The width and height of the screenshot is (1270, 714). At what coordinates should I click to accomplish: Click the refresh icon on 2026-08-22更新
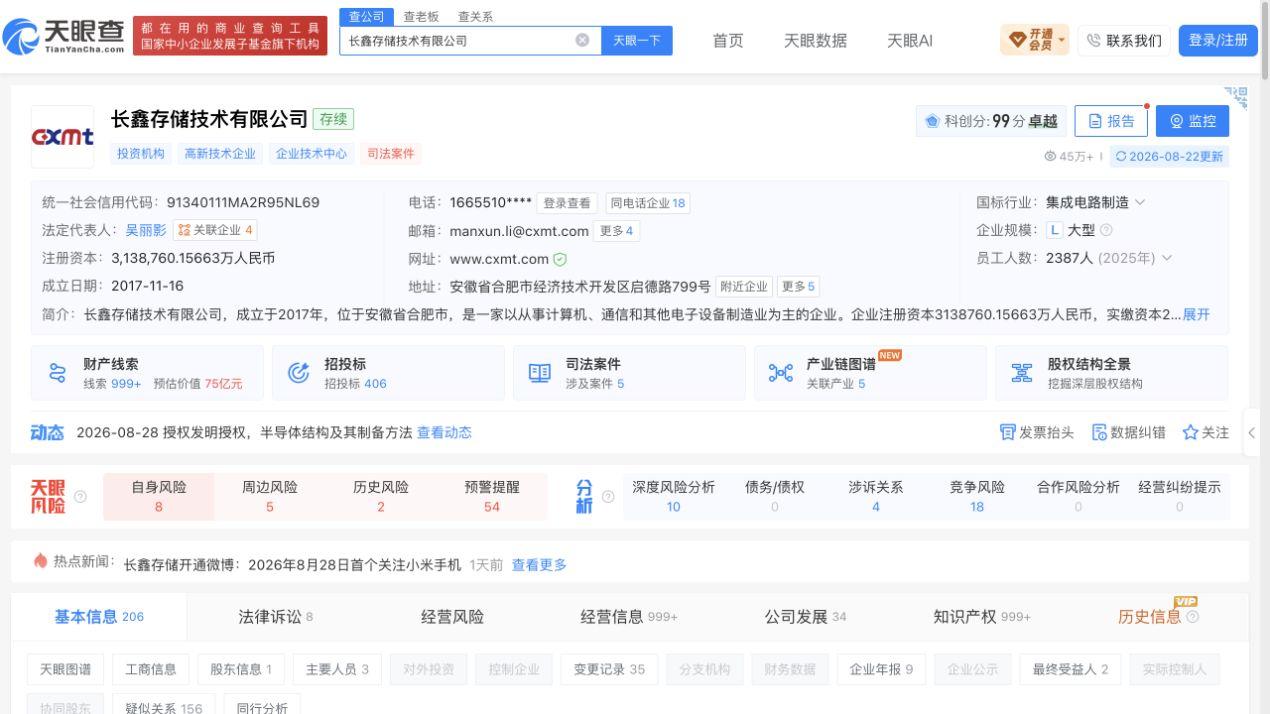coord(1121,156)
